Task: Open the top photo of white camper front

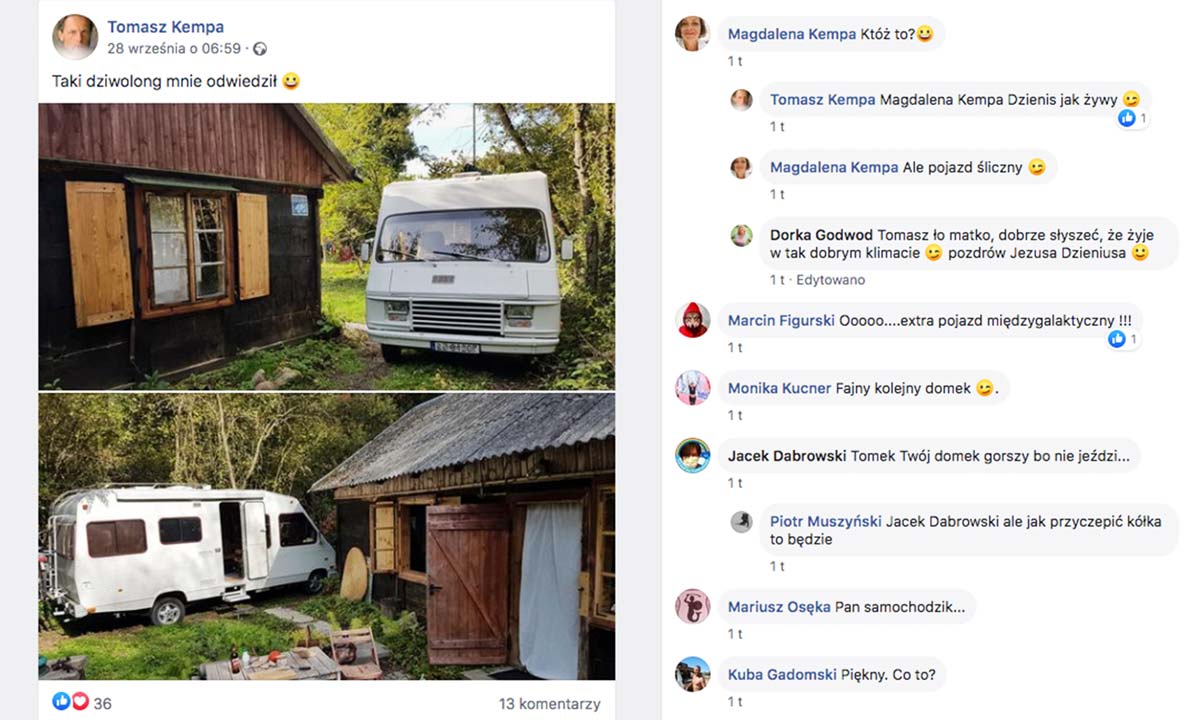Action: pos(327,246)
